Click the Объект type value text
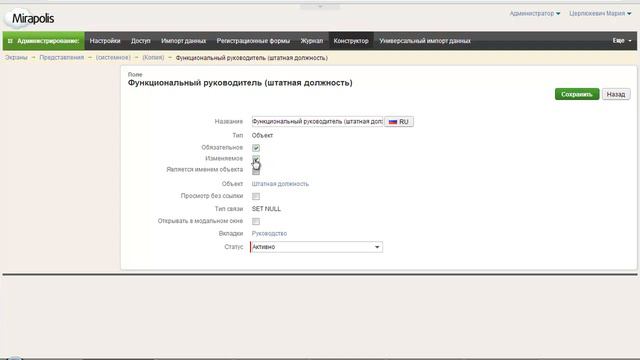The image size is (640, 360). point(262,136)
